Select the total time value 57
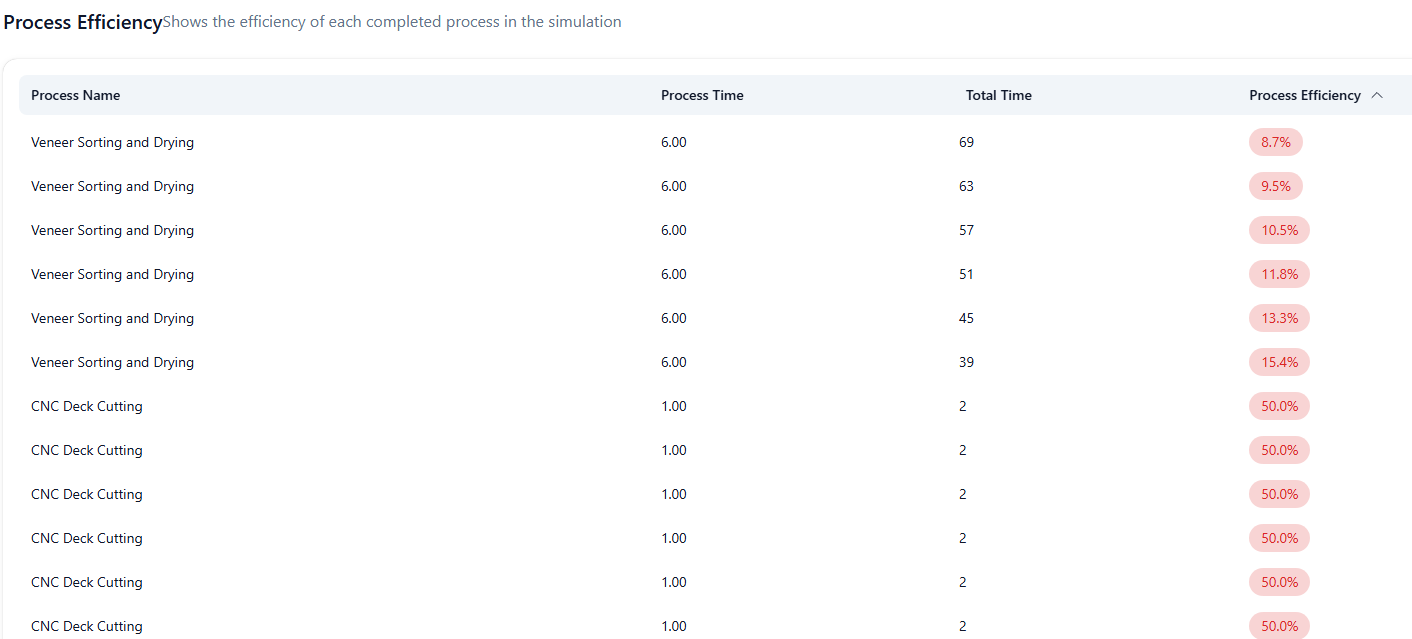1412x639 pixels. tap(966, 230)
